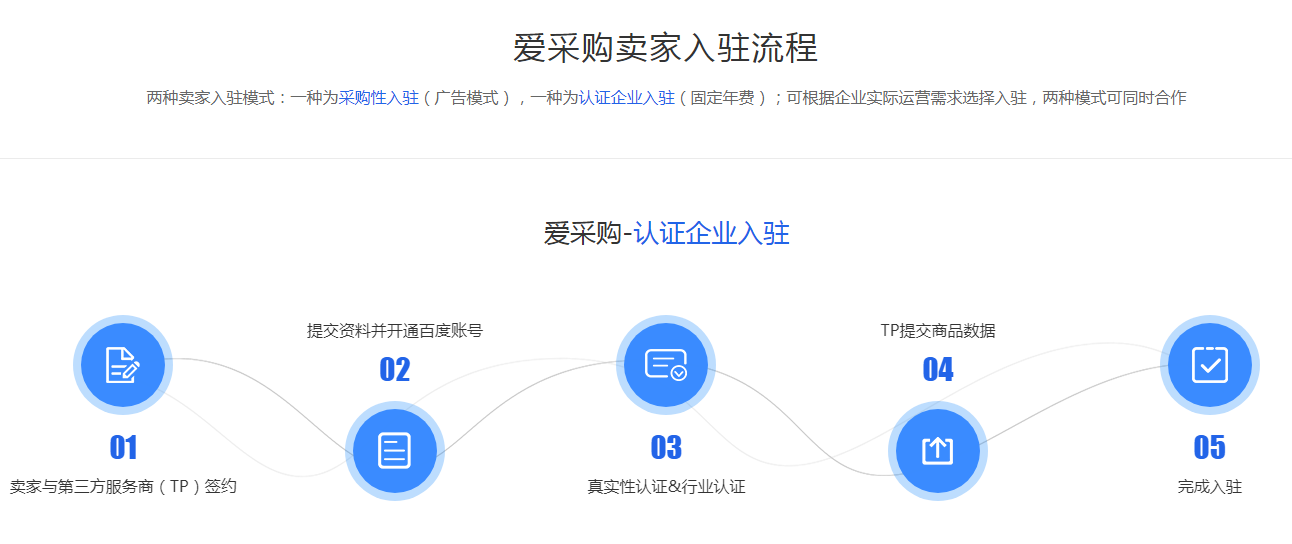Select the blue number 02

[394, 370]
